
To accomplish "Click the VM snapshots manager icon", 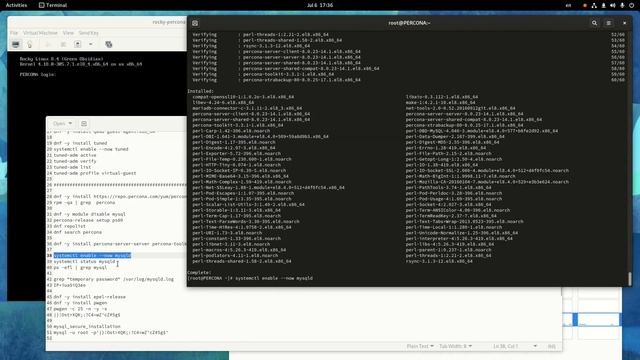I will pyautogui.click(x=109, y=44).
